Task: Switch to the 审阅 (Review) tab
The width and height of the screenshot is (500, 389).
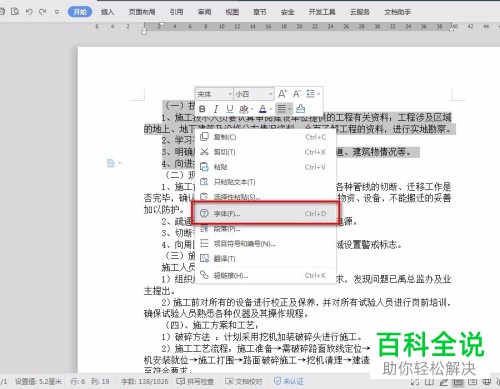Action: [204, 12]
